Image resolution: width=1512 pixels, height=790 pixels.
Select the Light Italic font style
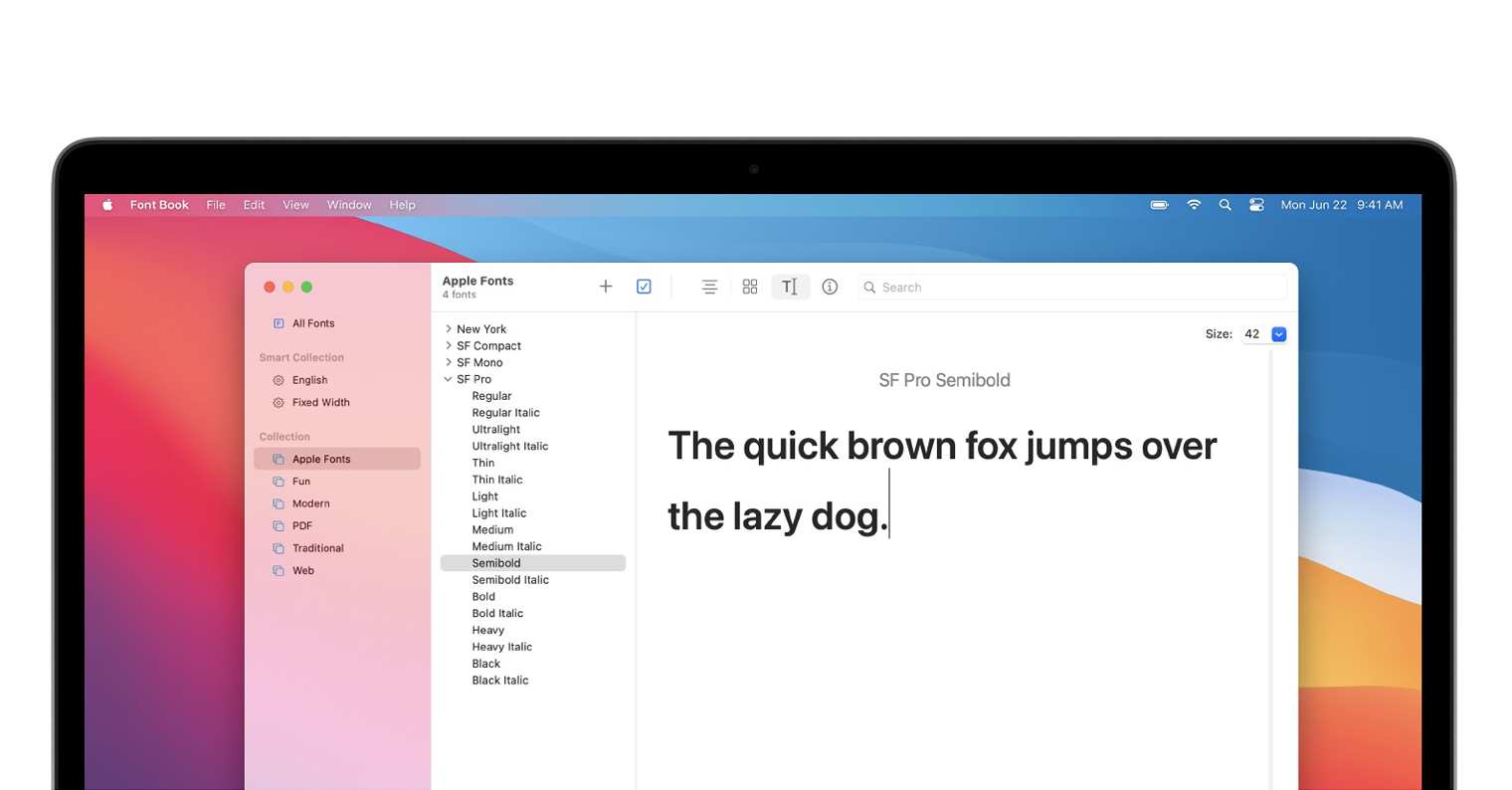(x=498, y=513)
